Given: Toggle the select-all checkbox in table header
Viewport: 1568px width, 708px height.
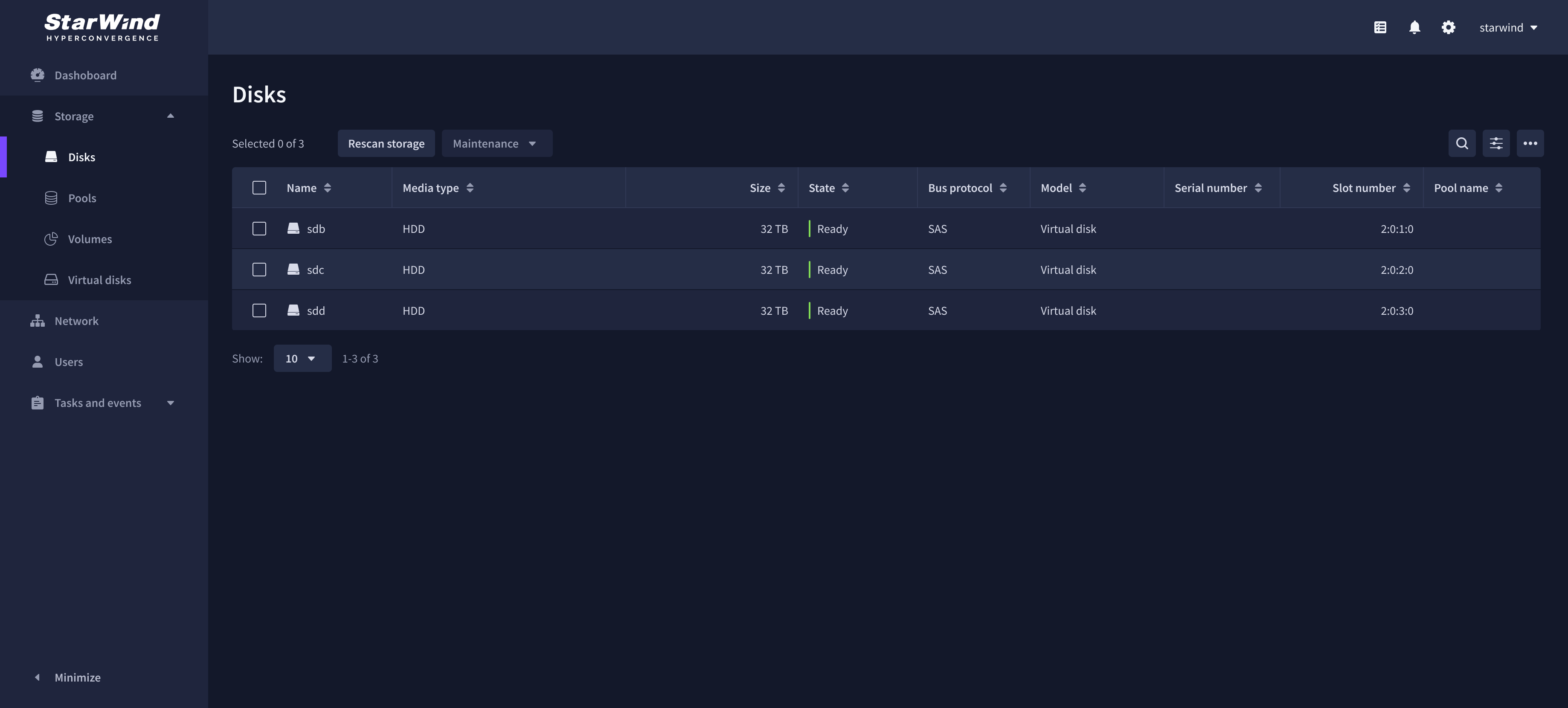Looking at the screenshot, I should (x=259, y=188).
